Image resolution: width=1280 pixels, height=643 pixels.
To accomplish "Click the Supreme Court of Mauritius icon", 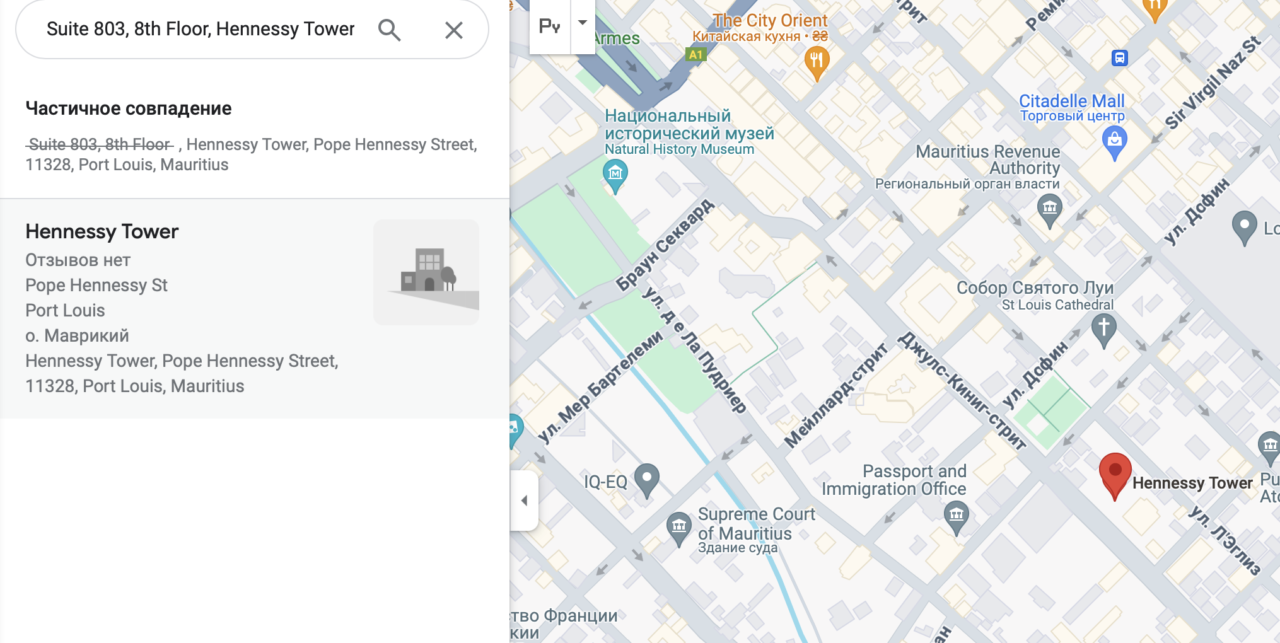I will click(x=680, y=526).
